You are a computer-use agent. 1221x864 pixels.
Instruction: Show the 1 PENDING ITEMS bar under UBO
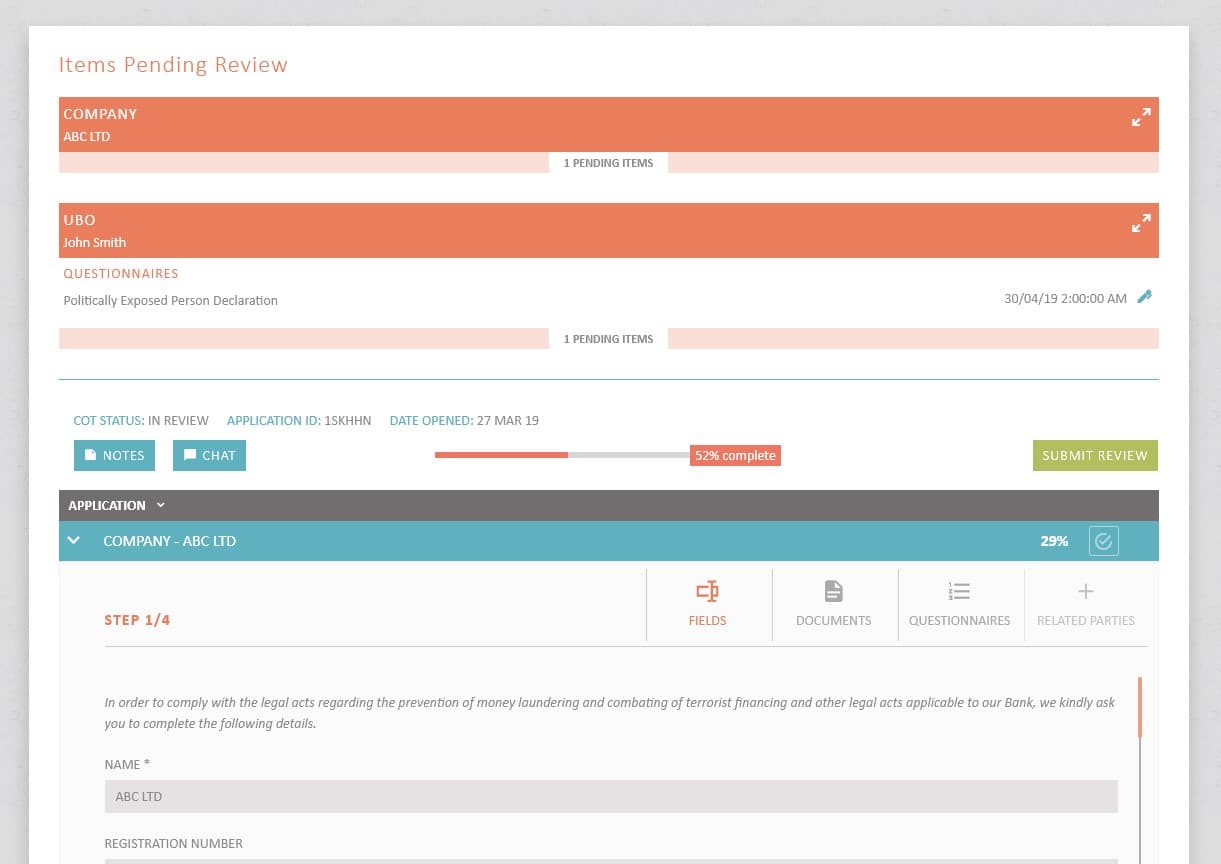pyautogui.click(x=609, y=339)
